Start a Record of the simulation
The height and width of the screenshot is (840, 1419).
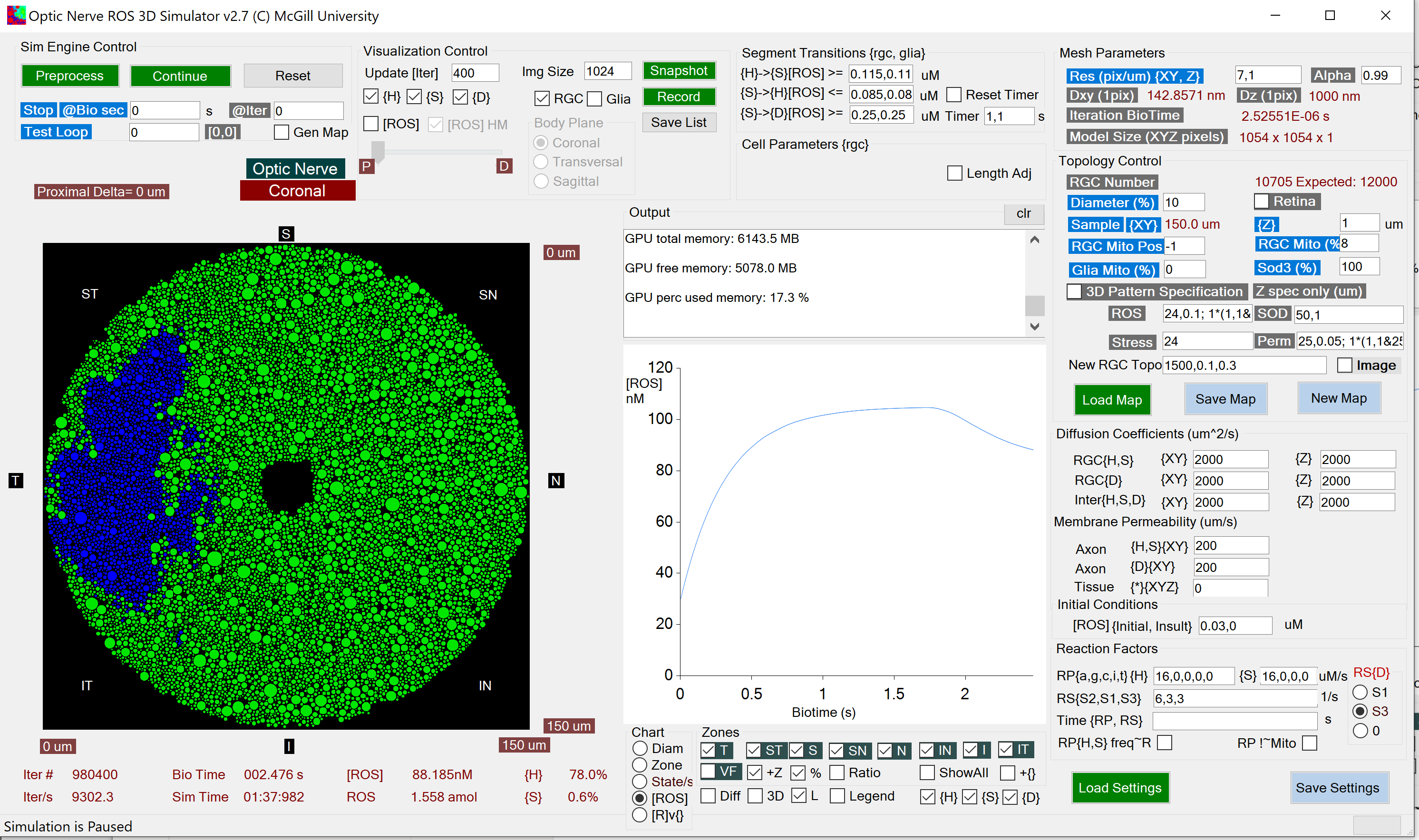click(679, 97)
